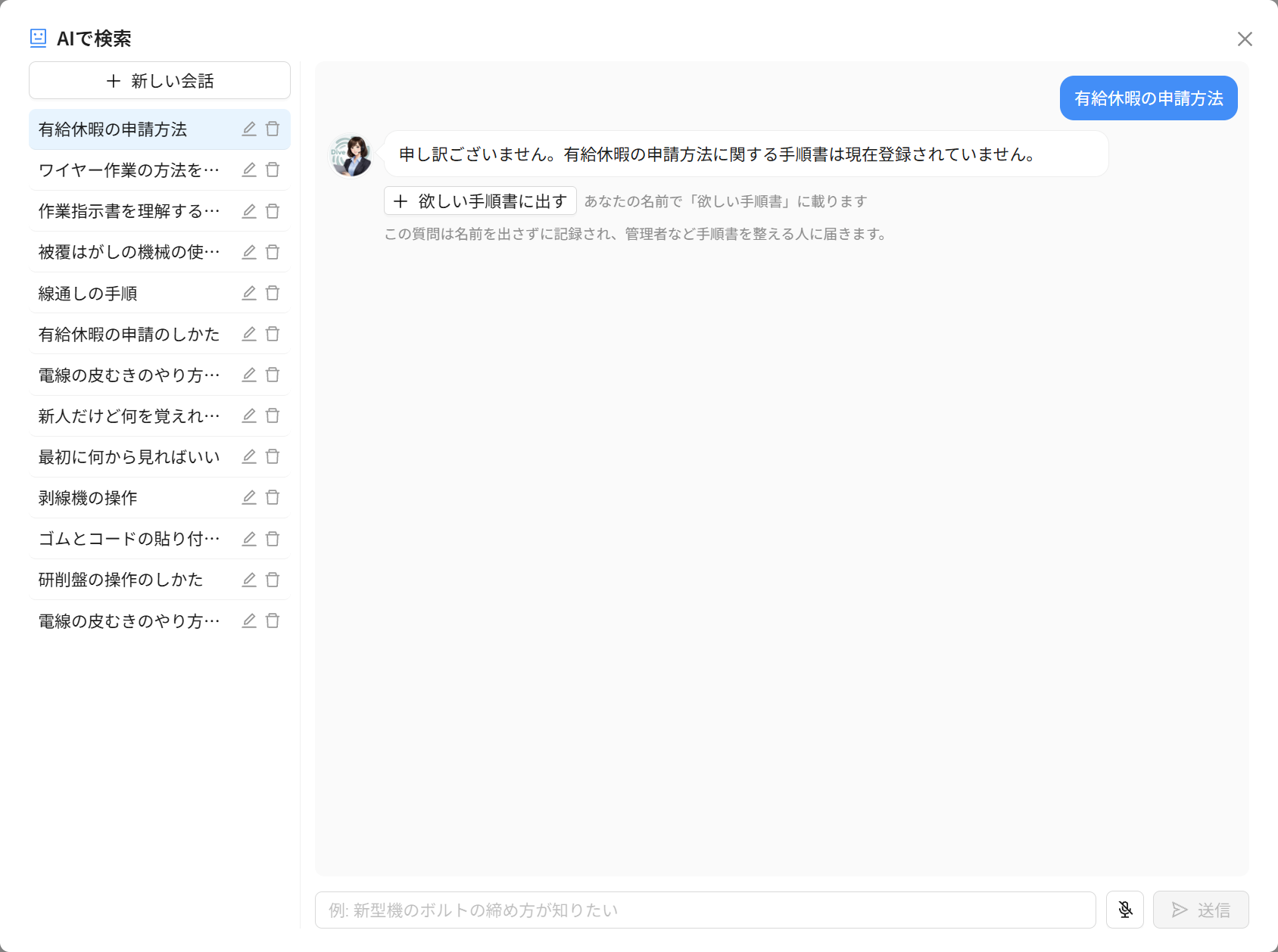This screenshot has width=1278, height=952.
Task: Open the 新人だけど何を覚えれ… conversation
Action: (x=160, y=415)
